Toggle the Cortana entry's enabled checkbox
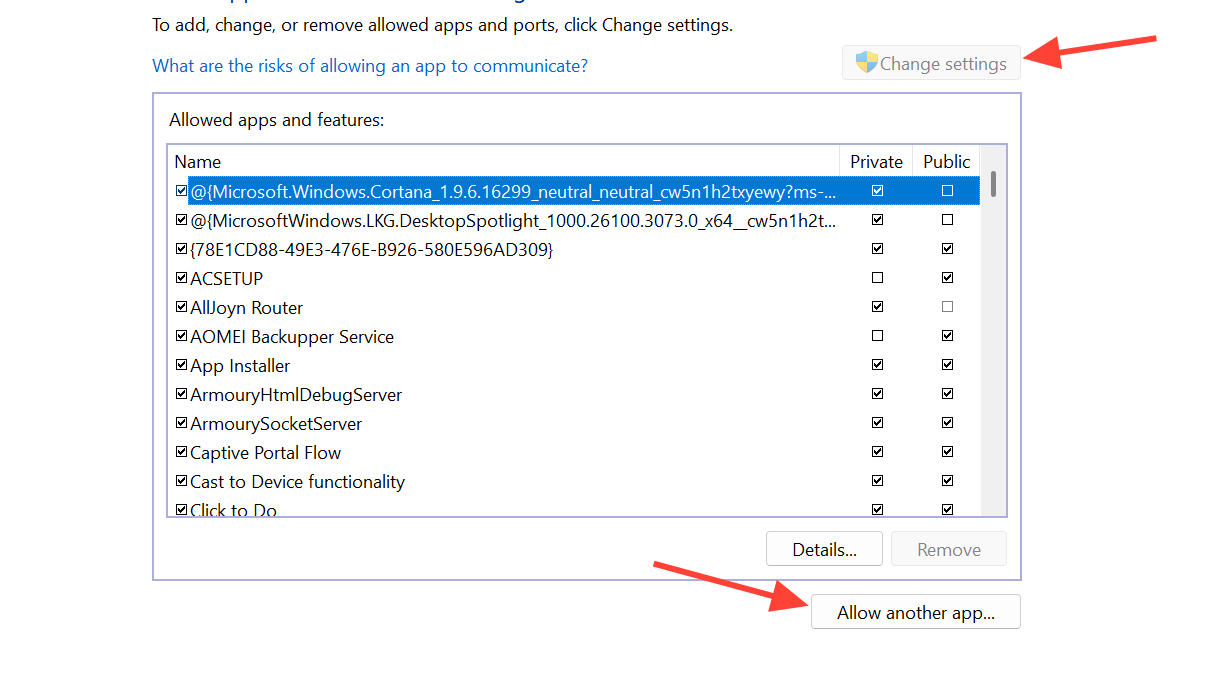 (x=181, y=190)
